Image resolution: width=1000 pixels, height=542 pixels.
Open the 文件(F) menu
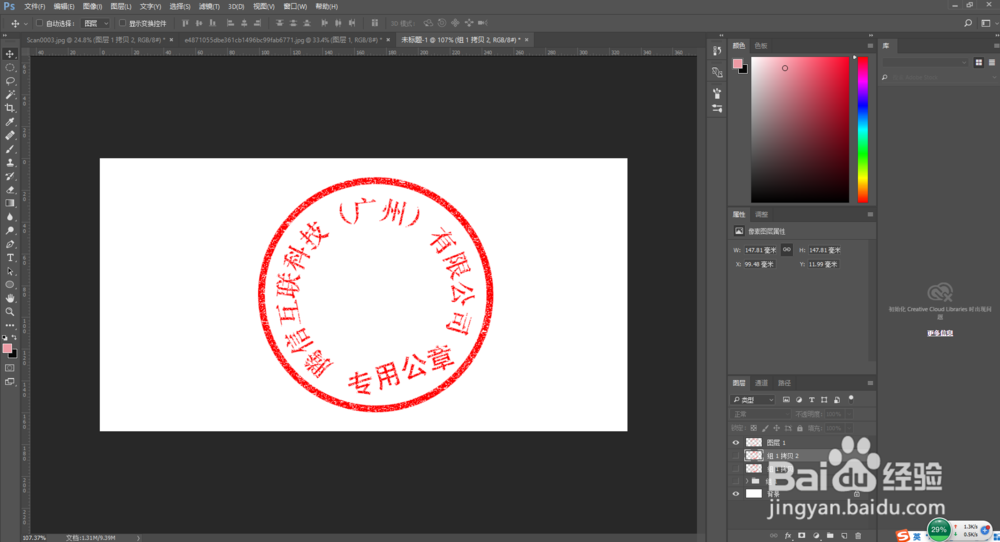(34, 6)
